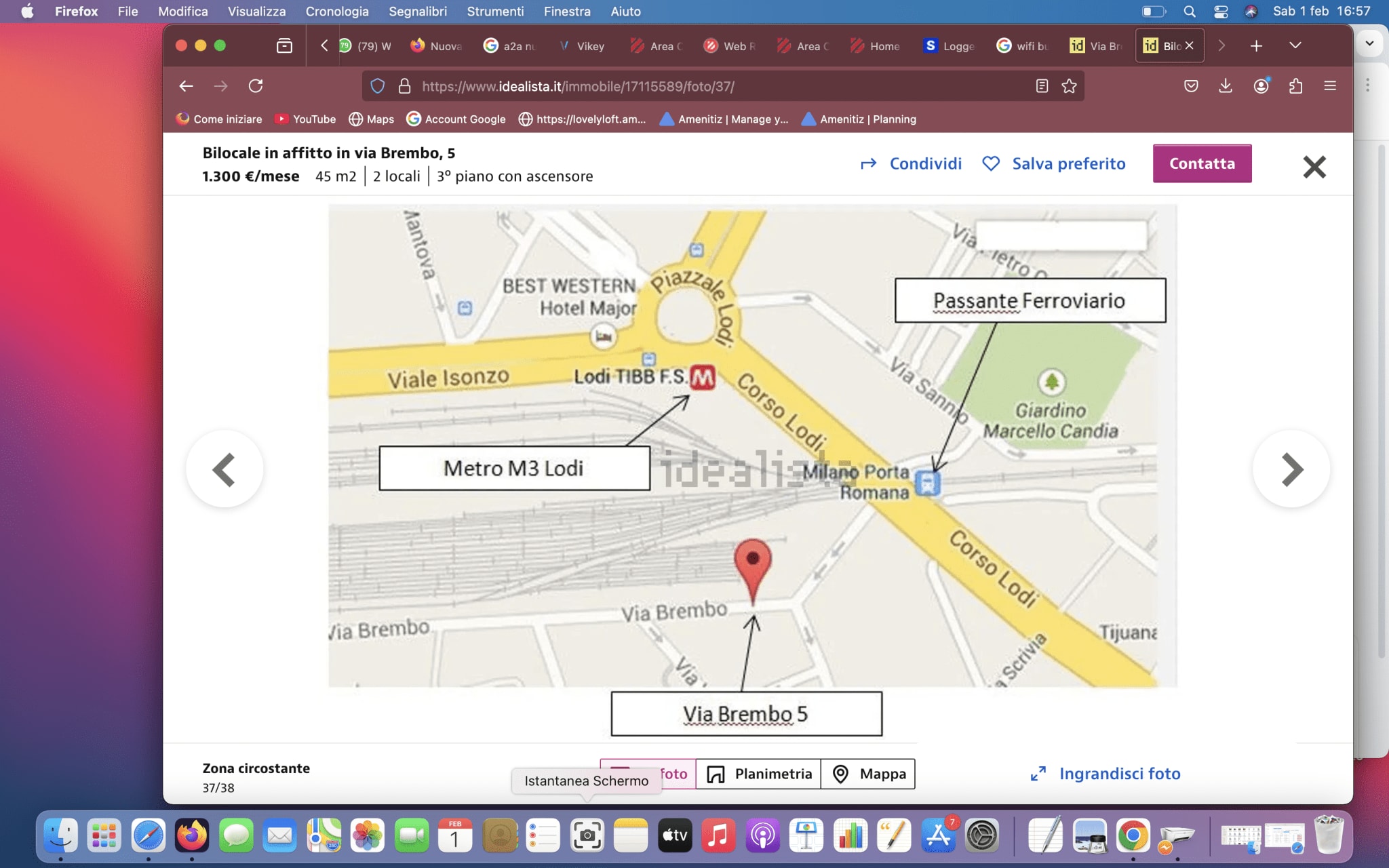Screen dimensions: 1389x868
Task: Switch to the Via Br idealista tab
Action: 1095,46
